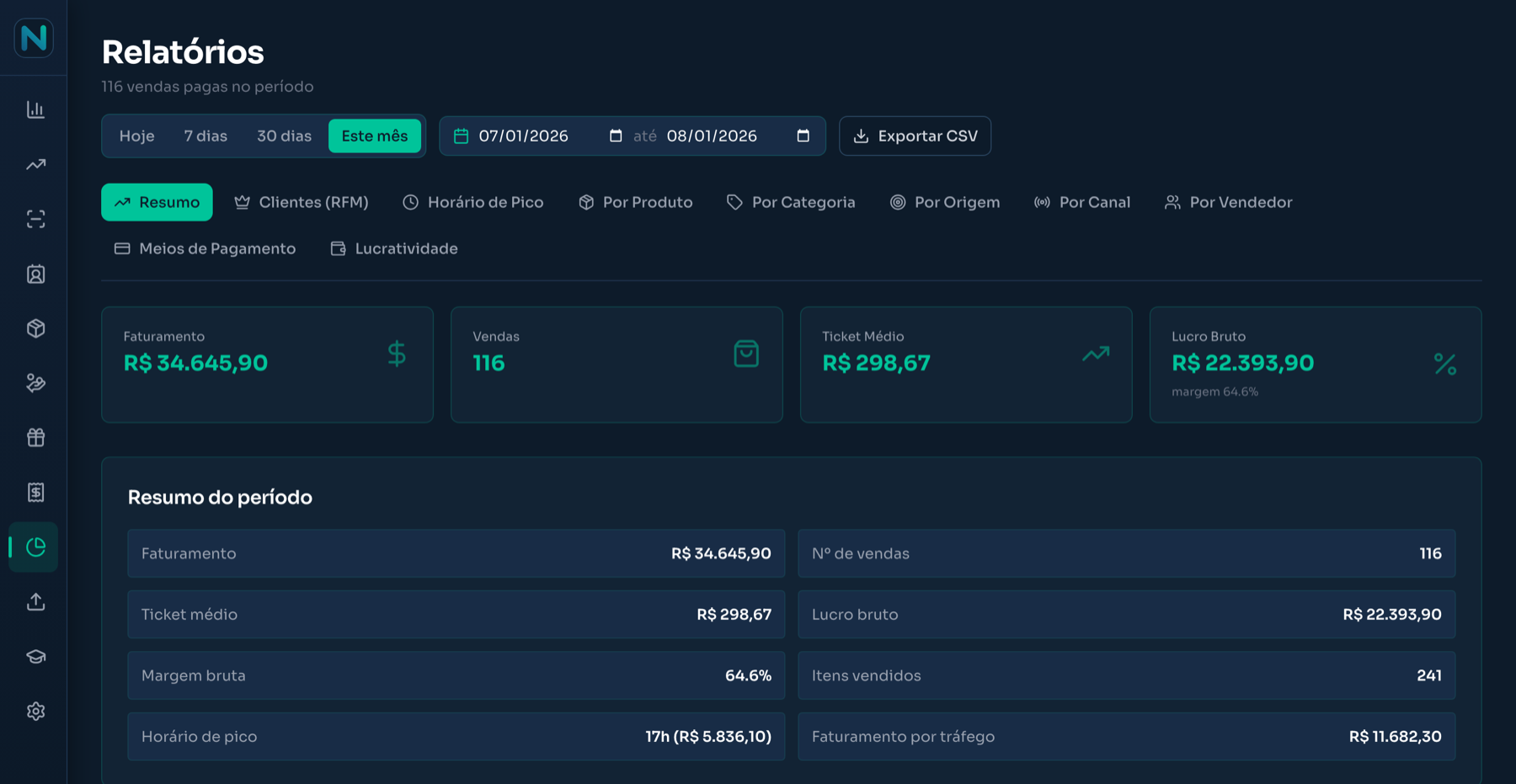The height and width of the screenshot is (784, 1516).
Task: Open the hand-heart sidebar icon
Action: (35, 383)
